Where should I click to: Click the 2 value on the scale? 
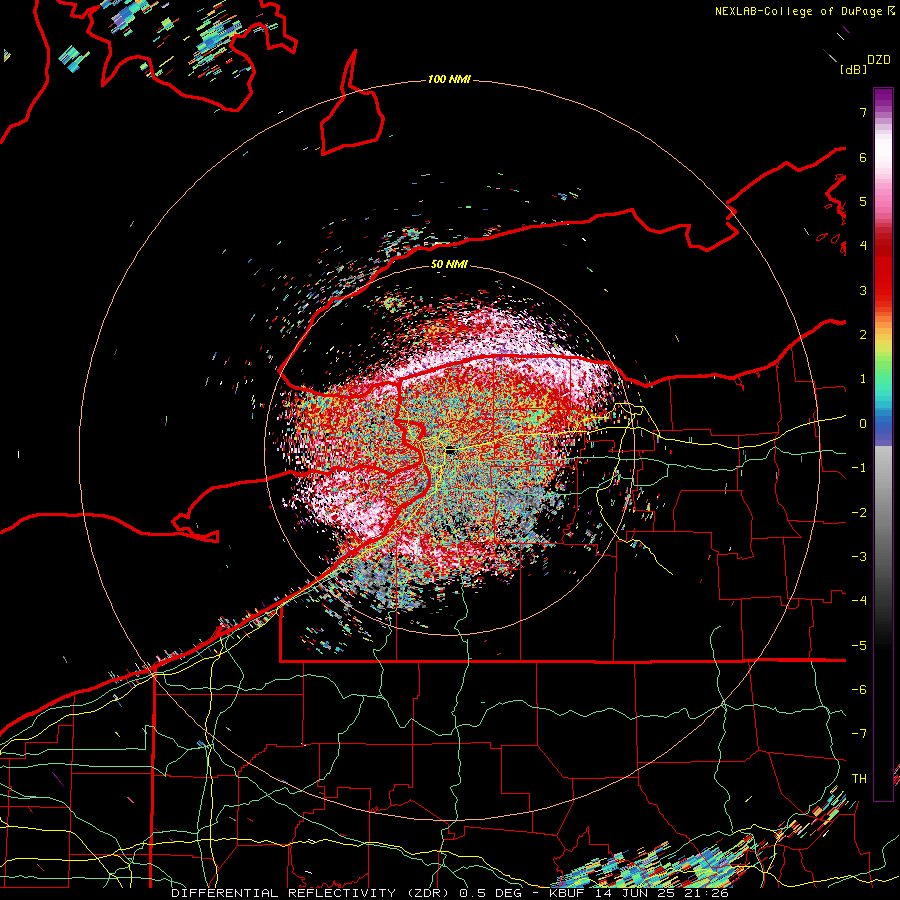coord(863,335)
